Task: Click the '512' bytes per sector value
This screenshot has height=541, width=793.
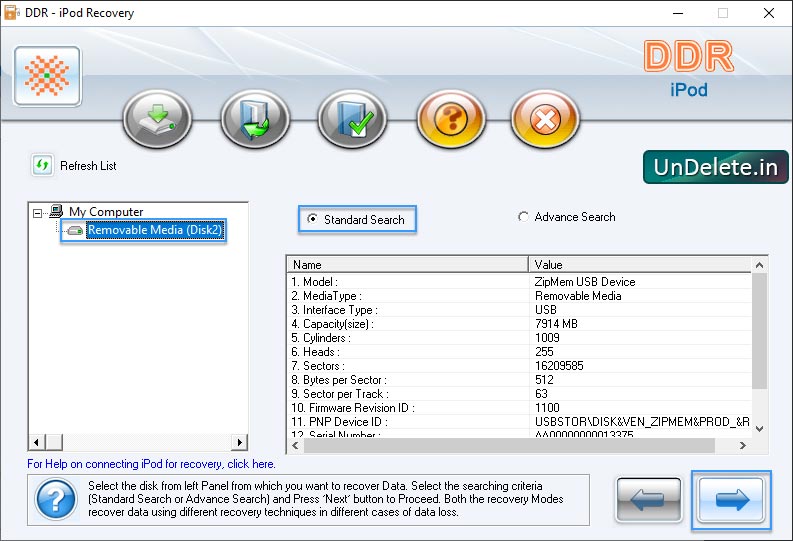Action: click(x=544, y=380)
